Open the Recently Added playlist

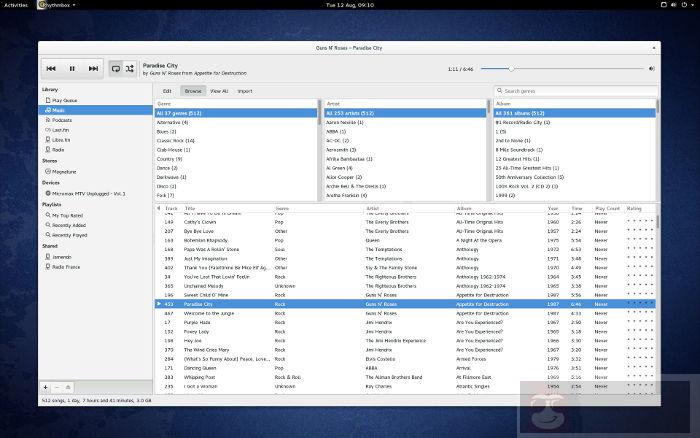pyautogui.click(x=95, y=225)
